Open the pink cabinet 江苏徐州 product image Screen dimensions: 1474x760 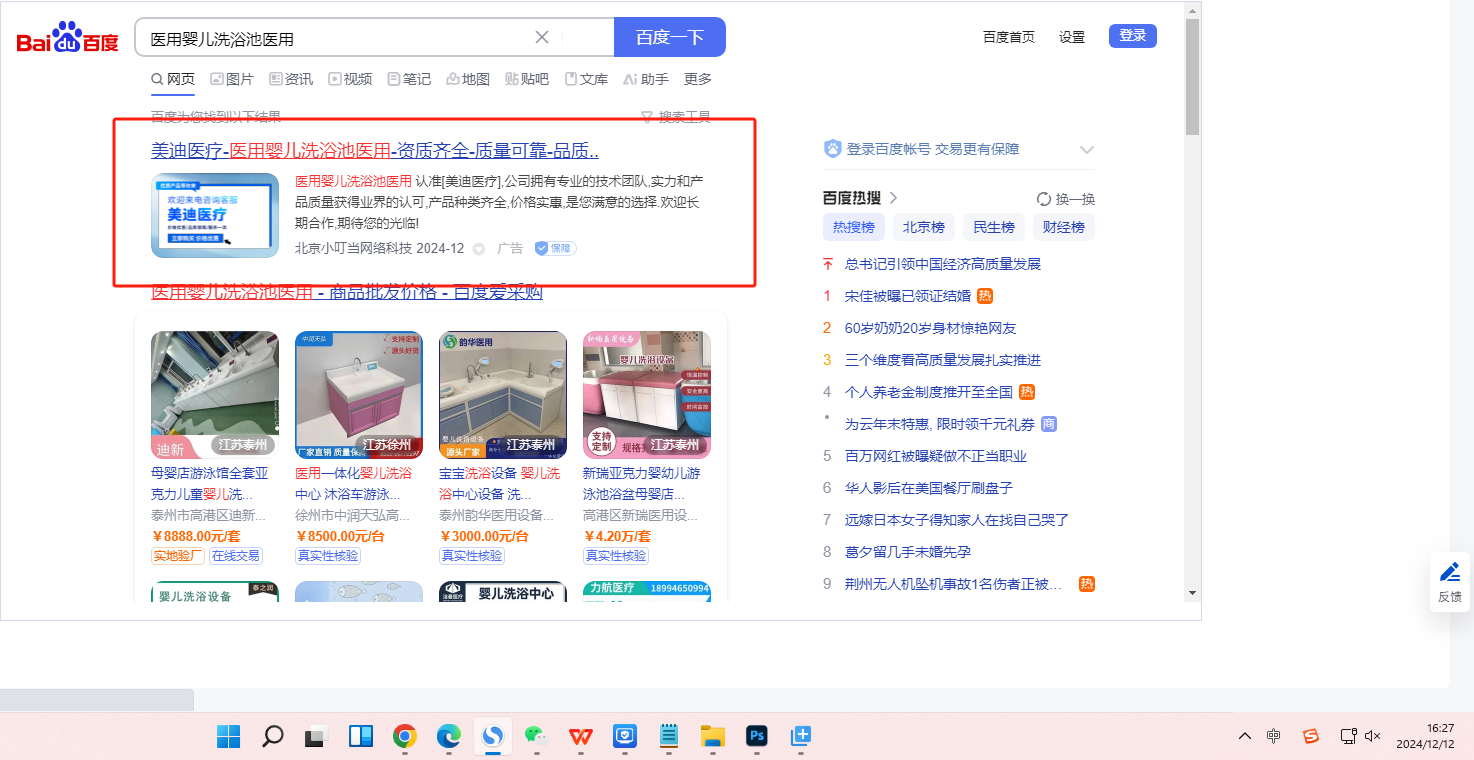359,395
